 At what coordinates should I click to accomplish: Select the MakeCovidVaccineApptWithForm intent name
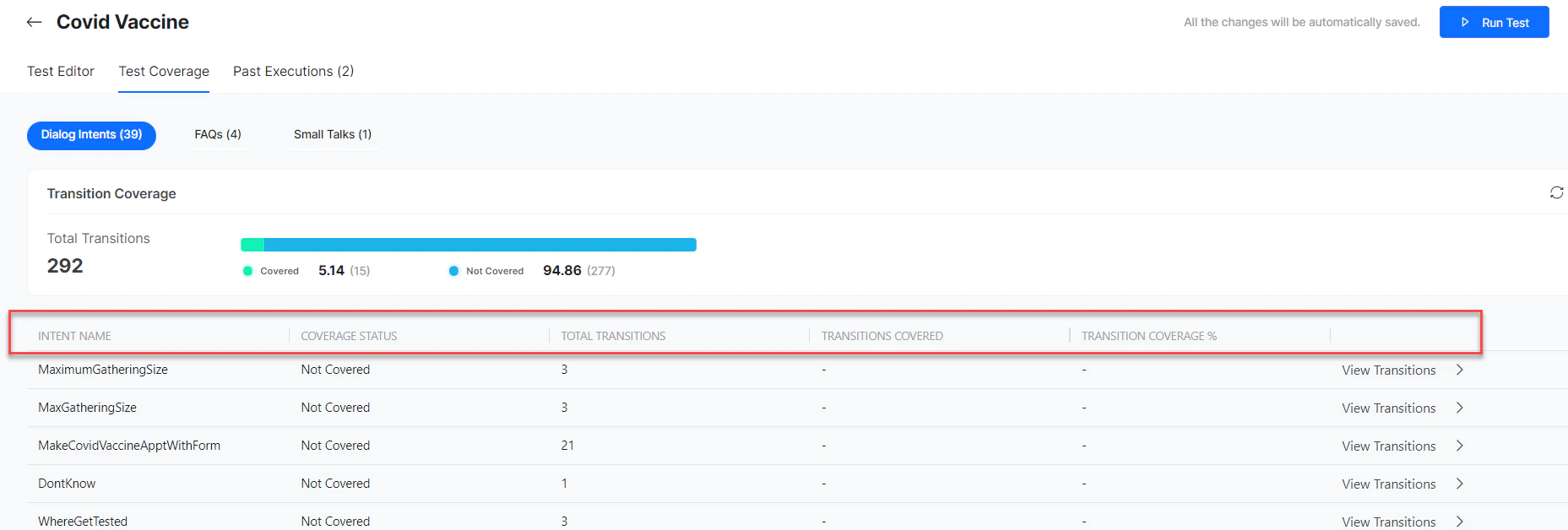[x=129, y=446]
